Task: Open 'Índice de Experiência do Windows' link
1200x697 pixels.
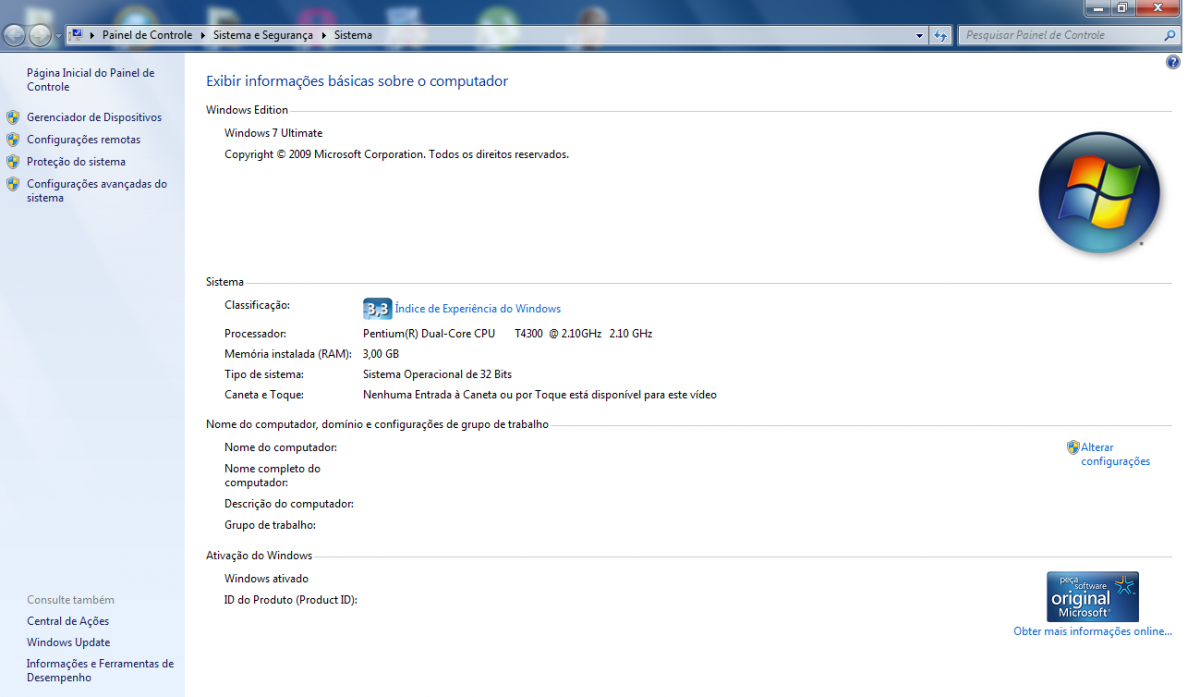Action: 478,309
